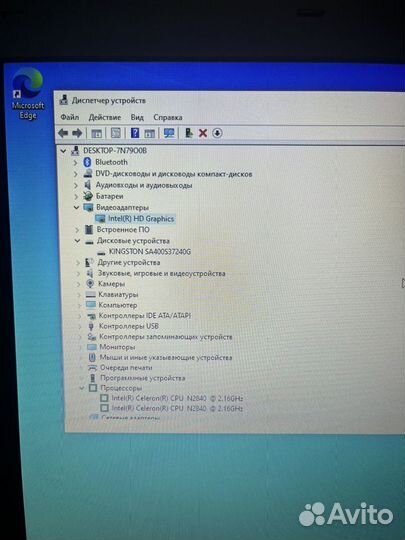
Task: Select KINGSTON SA400S37240G disk
Action: click(149, 252)
